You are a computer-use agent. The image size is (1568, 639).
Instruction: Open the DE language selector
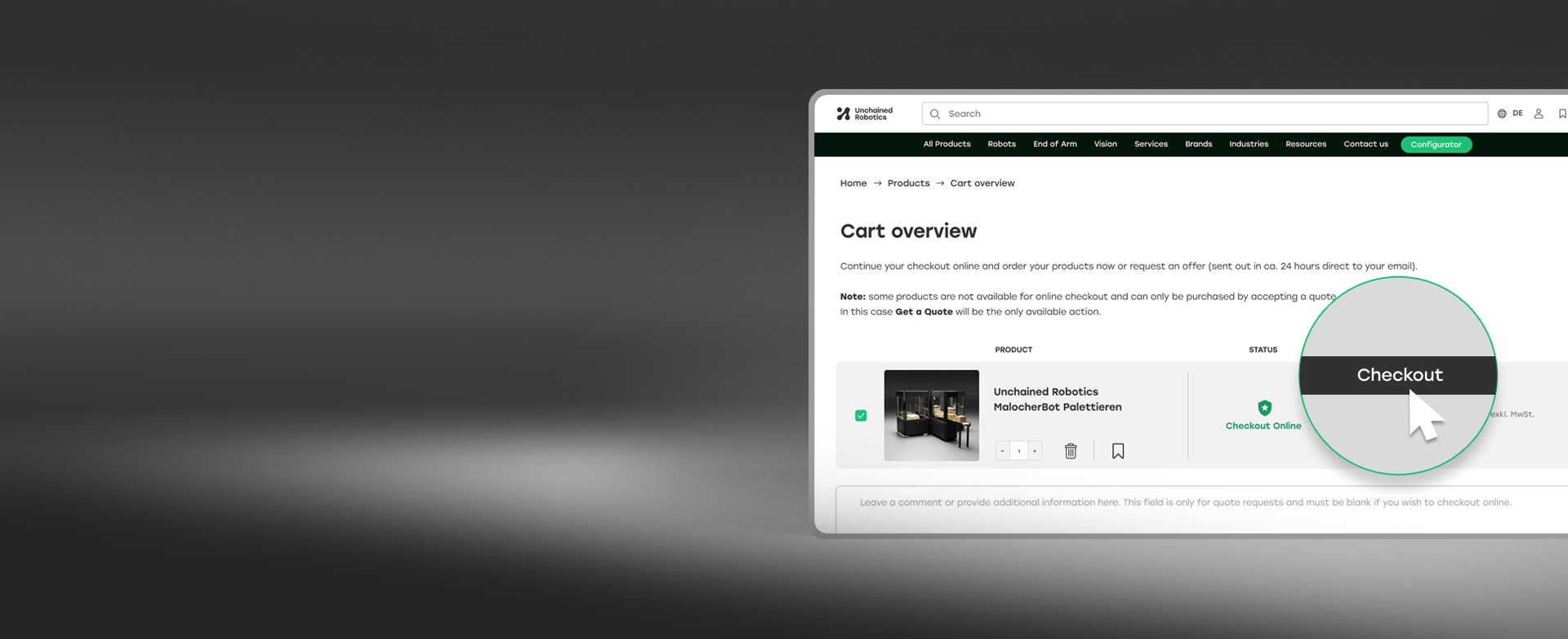click(1517, 114)
